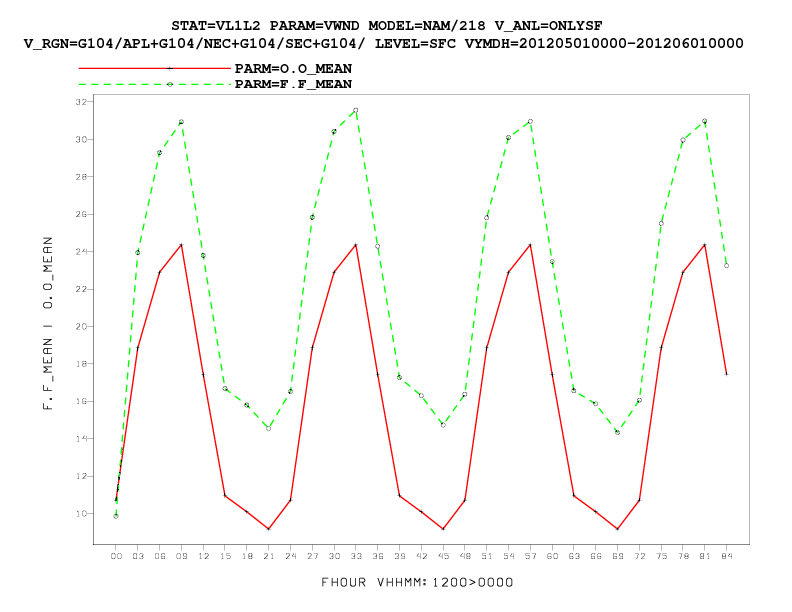The width and height of the screenshot is (792, 612).
Task: Click the x-axis tick label 24
Action: (290, 556)
